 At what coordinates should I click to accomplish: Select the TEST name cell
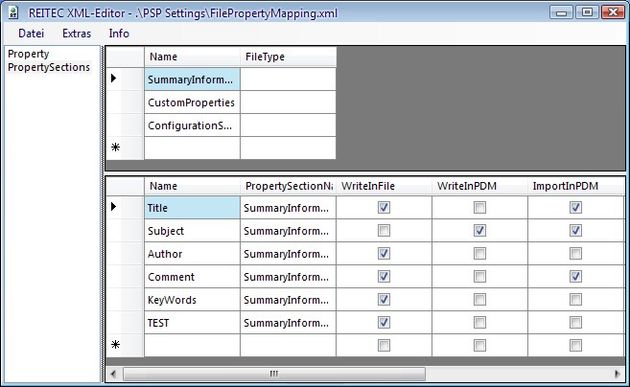192,322
